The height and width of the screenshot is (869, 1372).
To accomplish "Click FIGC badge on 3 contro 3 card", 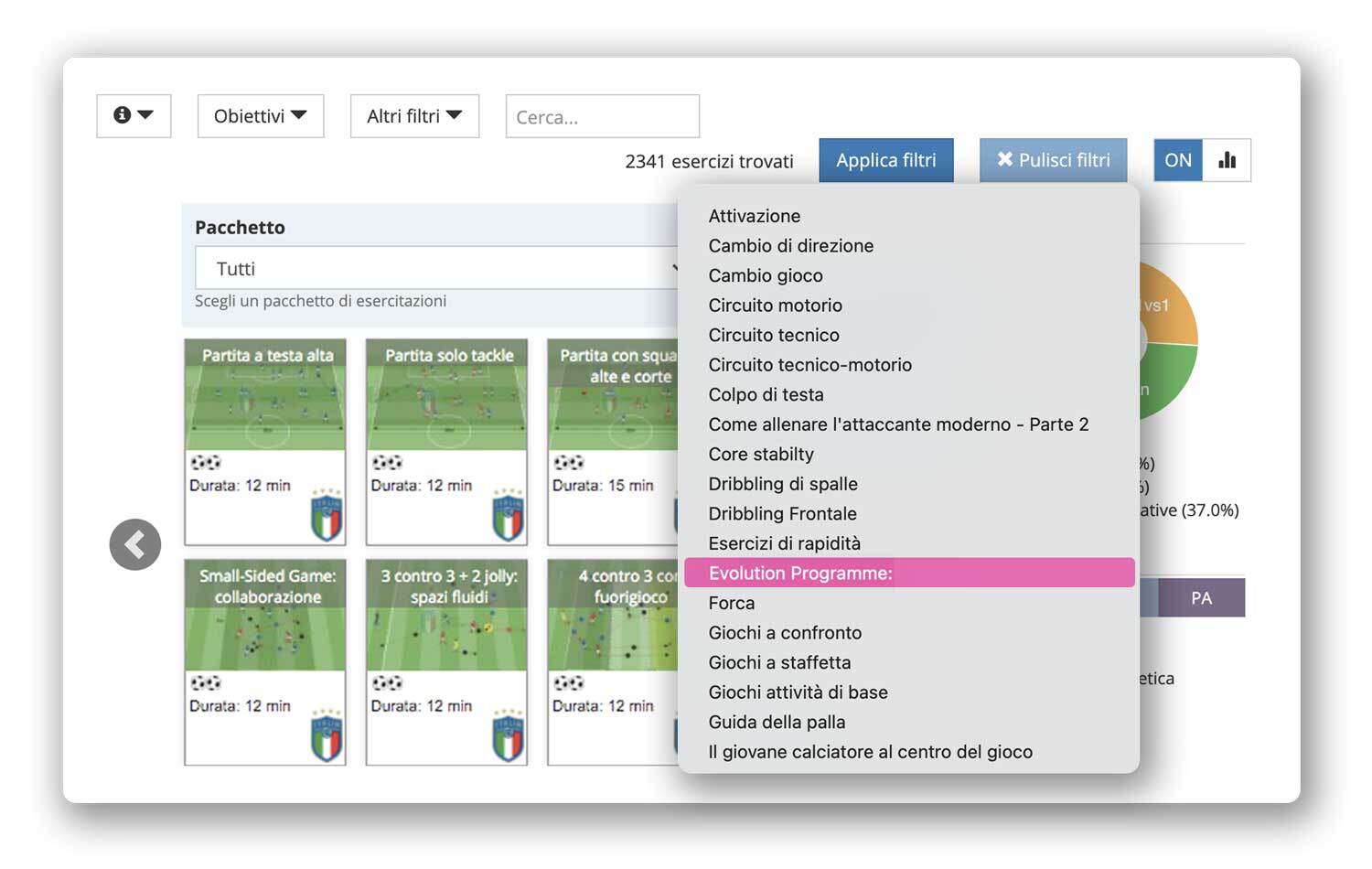I will pyautogui.click(x=508, y=737).
